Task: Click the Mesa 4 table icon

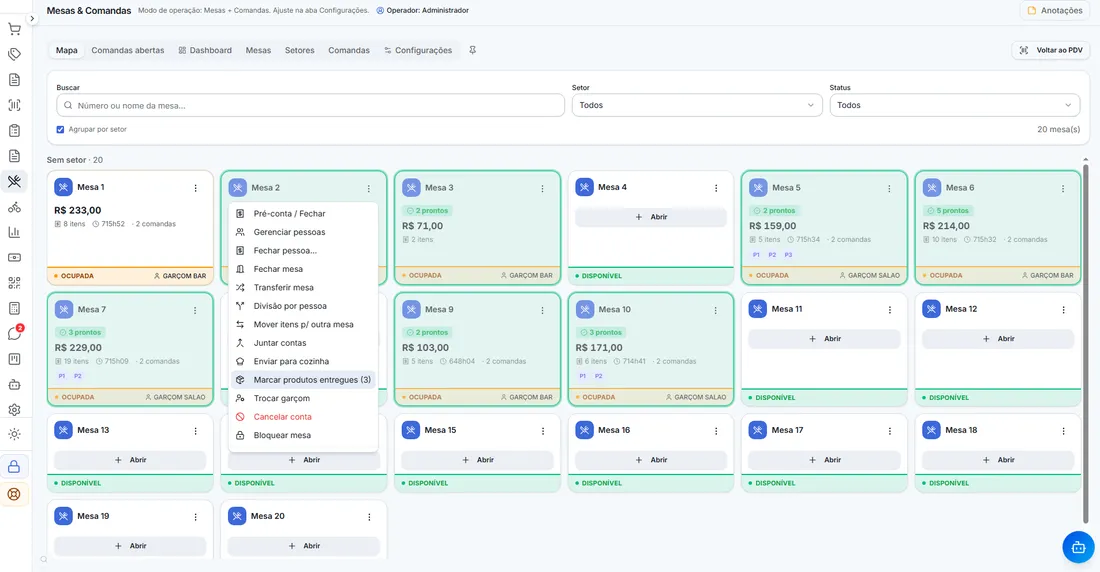Action: coord(584,187)
